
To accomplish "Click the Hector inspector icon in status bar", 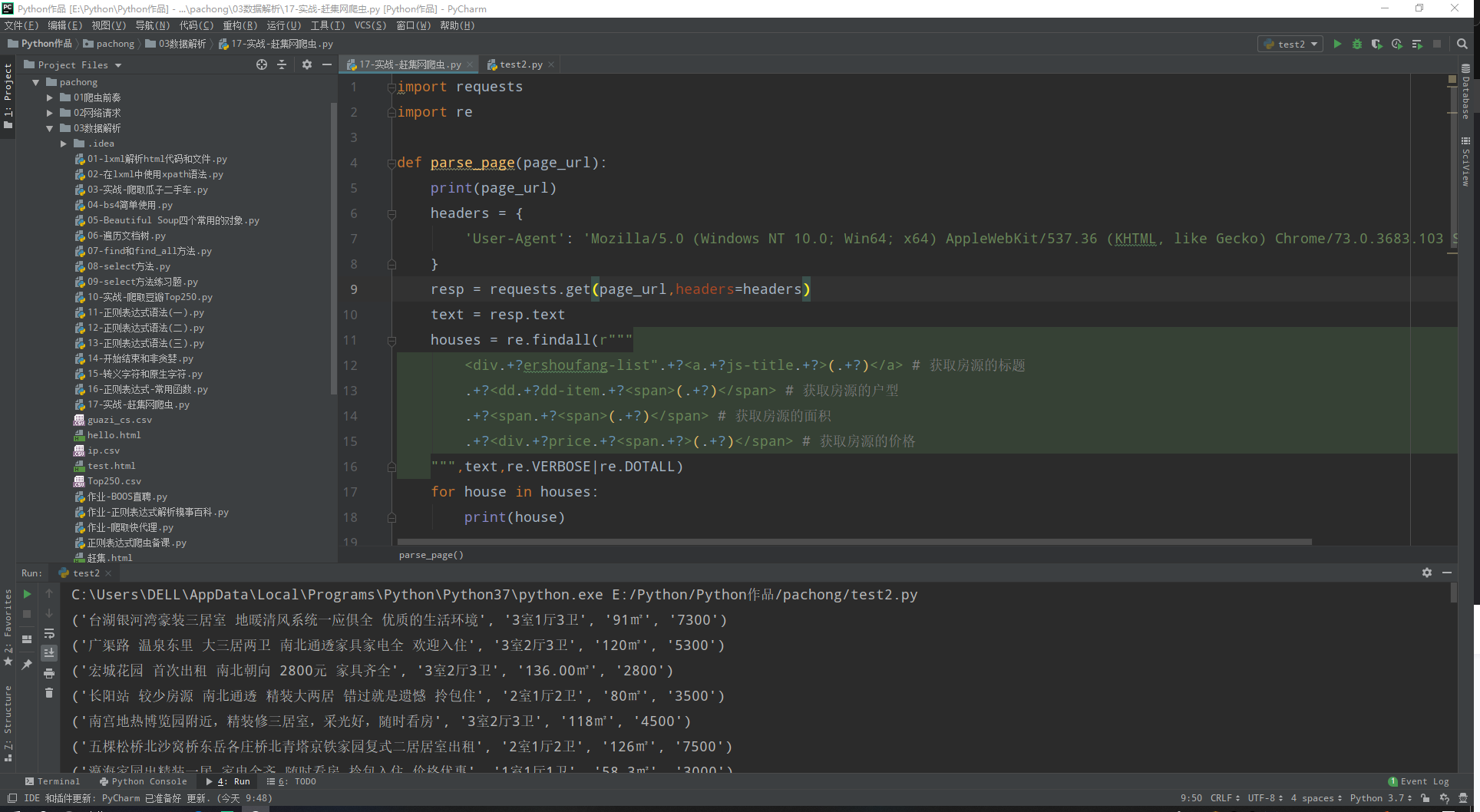I will (1463, 798).
